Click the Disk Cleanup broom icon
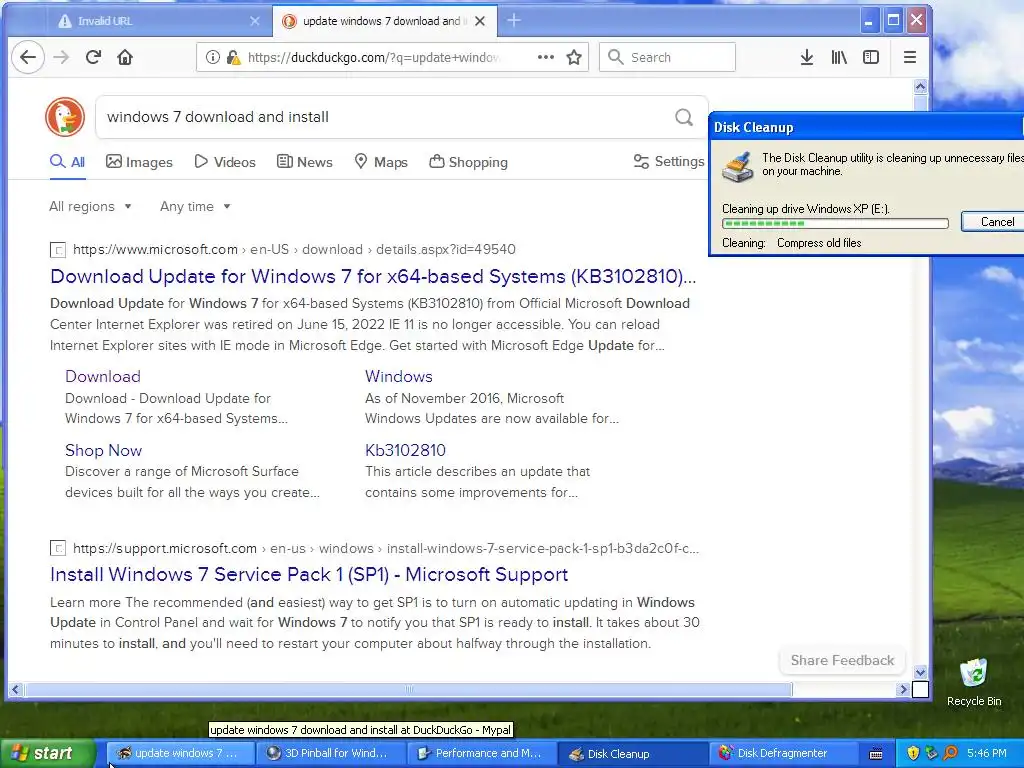Image resolution: width=1024 pixels, height=768 pixels. pyautogui.click(x=737, y=167)
